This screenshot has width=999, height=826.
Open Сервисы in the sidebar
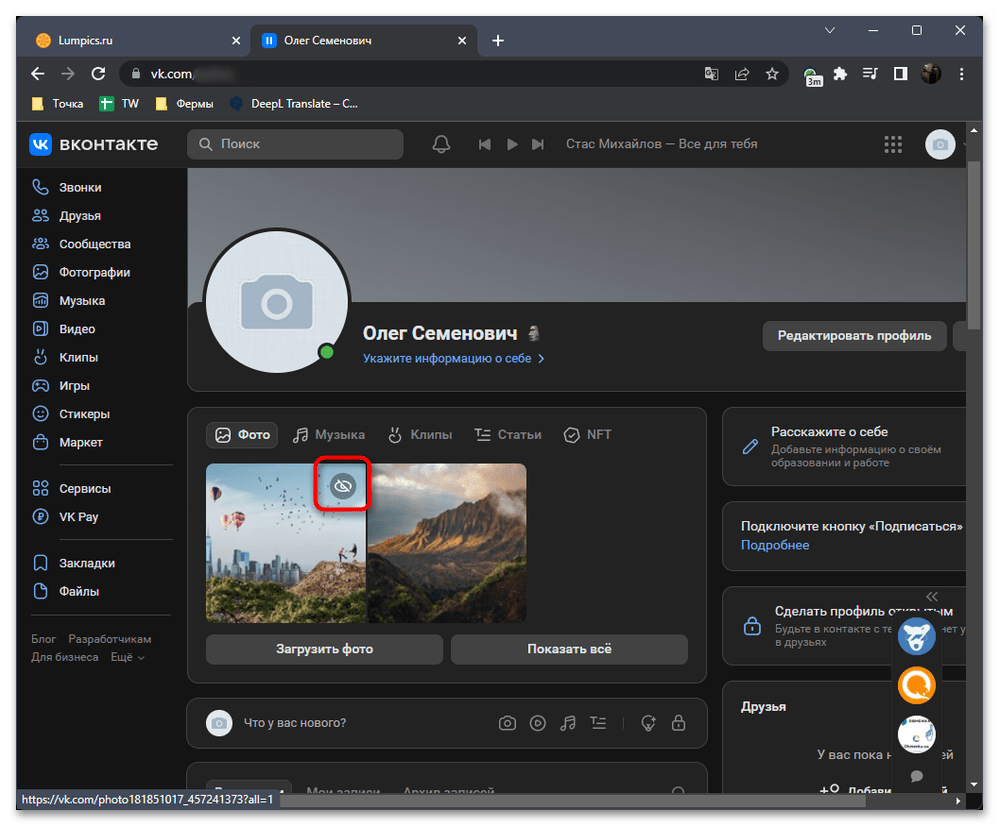click(x=71, y=489)
